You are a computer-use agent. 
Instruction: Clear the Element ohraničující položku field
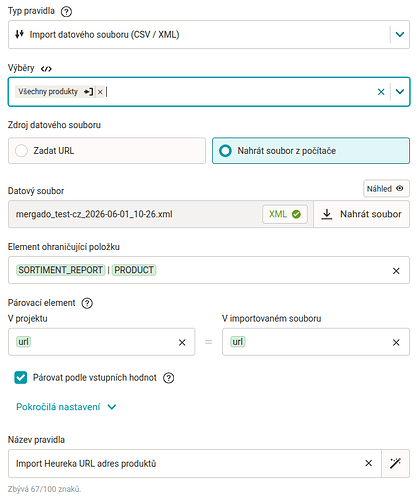(x=396, y=271)
